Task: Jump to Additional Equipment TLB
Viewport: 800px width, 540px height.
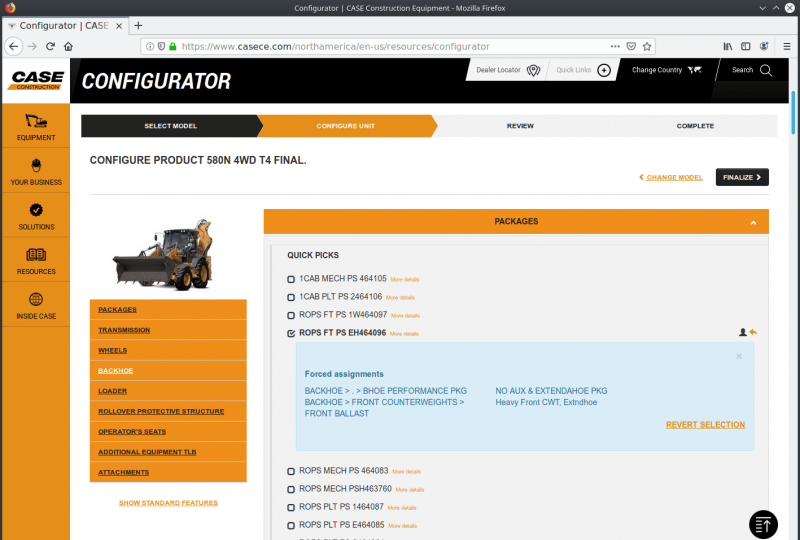Action: coord(147,452)
